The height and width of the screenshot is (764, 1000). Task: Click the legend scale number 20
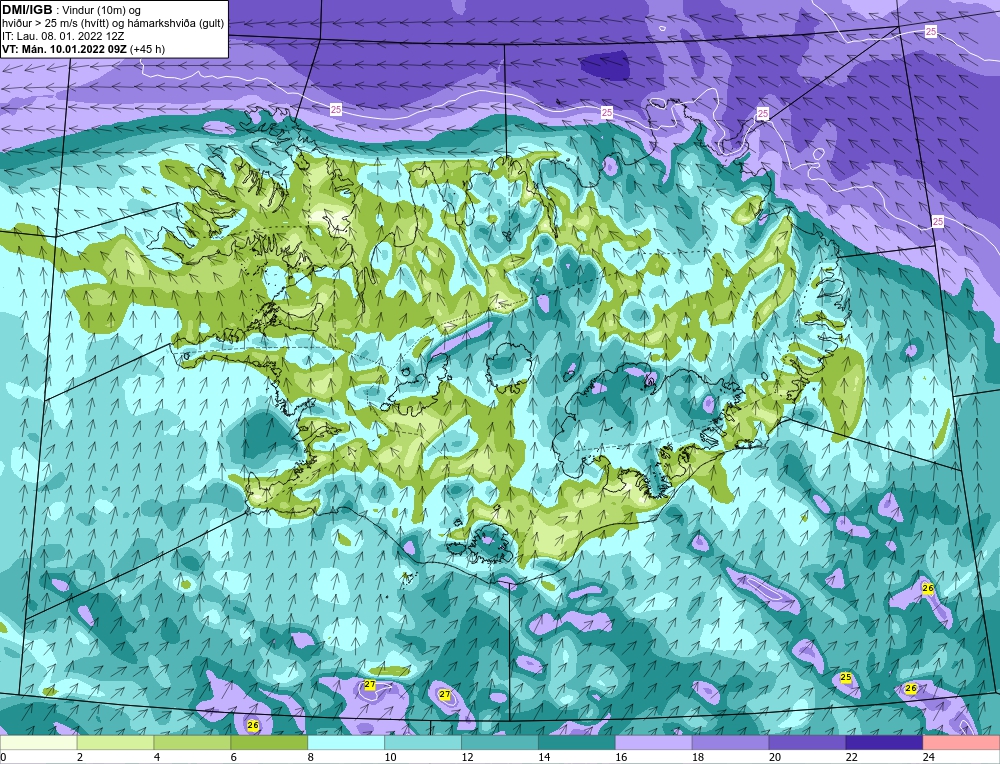click(x=775, y=757)
